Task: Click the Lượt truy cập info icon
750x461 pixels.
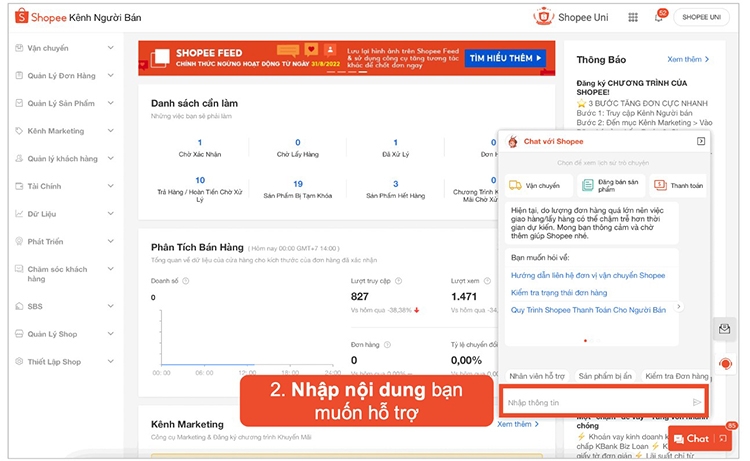Action: click(398, 281)
